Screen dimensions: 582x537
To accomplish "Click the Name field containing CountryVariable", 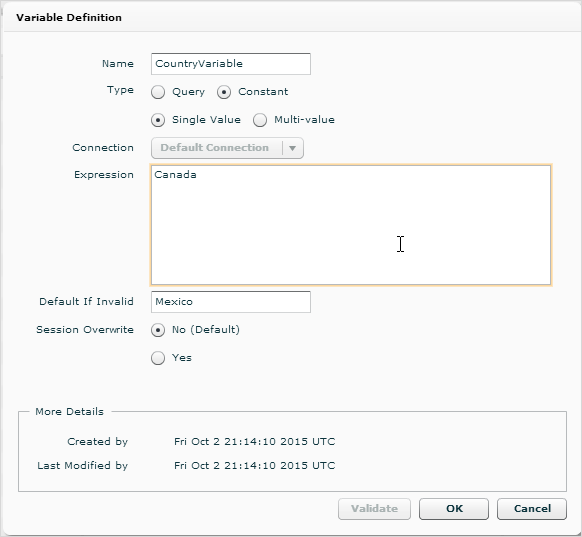I will pyautogui.click(x=230, y=64).
